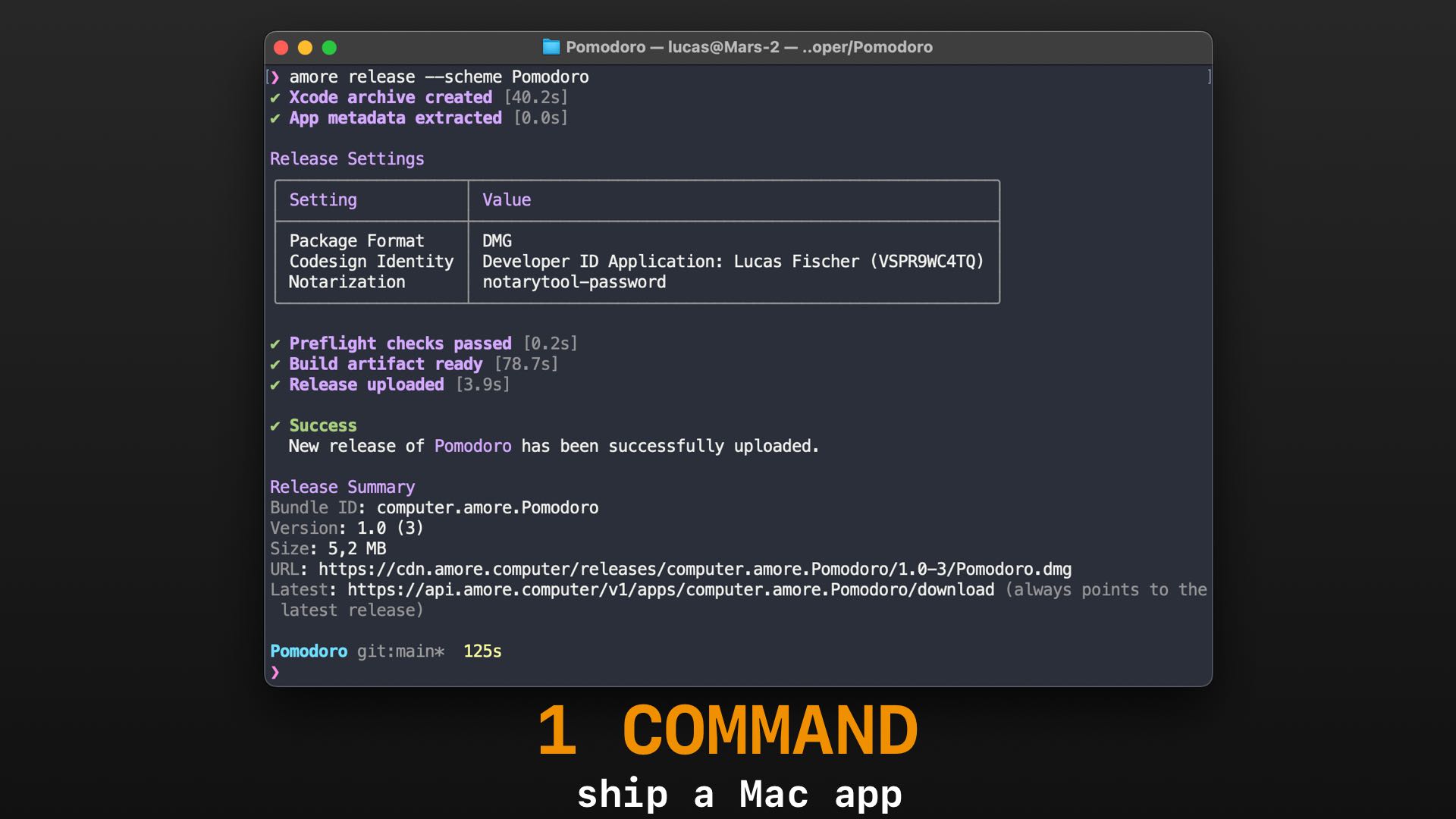Open the api.amore.computer download URL

(x=671, y=589)
